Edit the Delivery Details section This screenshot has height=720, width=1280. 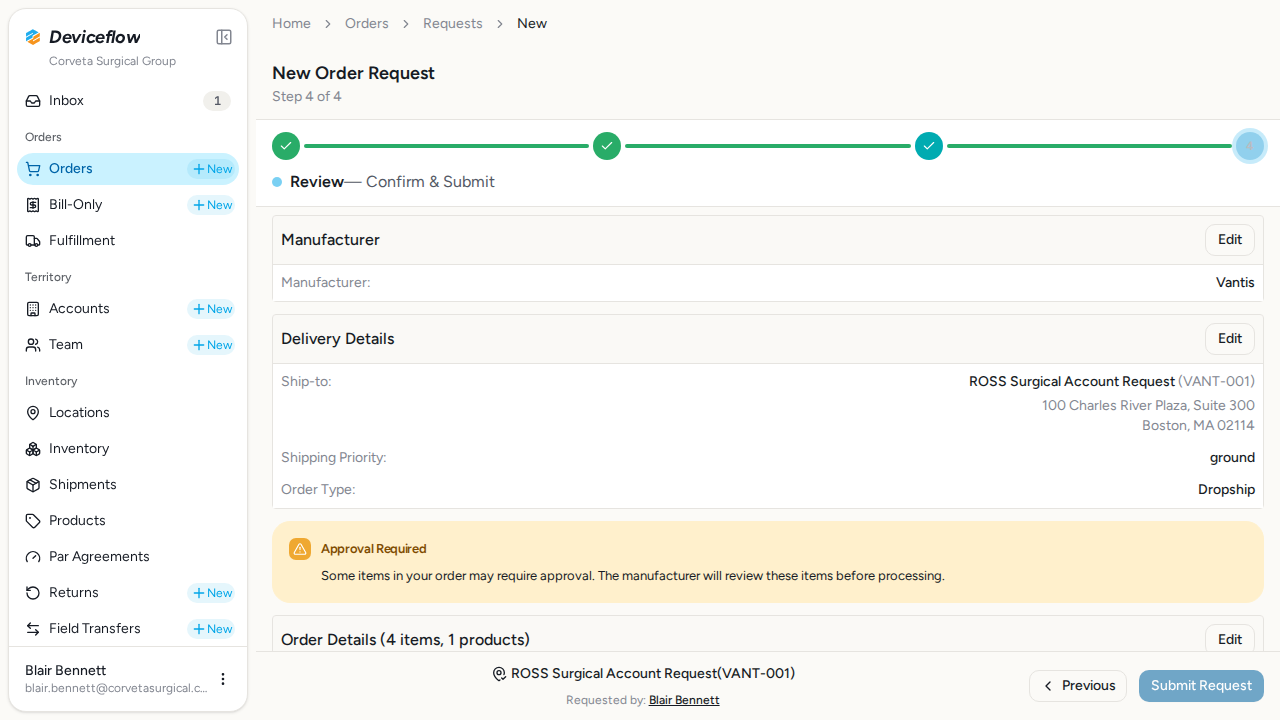tap(1230, 339)
